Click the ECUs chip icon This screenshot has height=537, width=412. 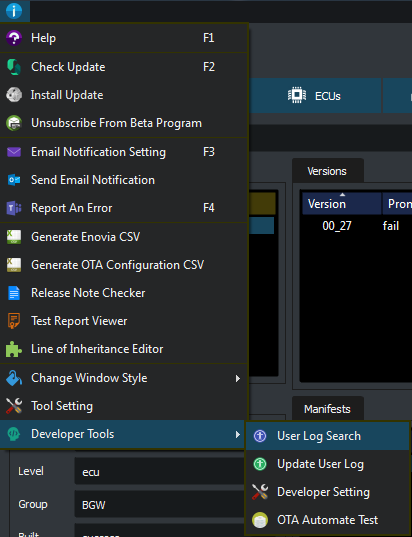pyautogui.click(x=297, y=95)
